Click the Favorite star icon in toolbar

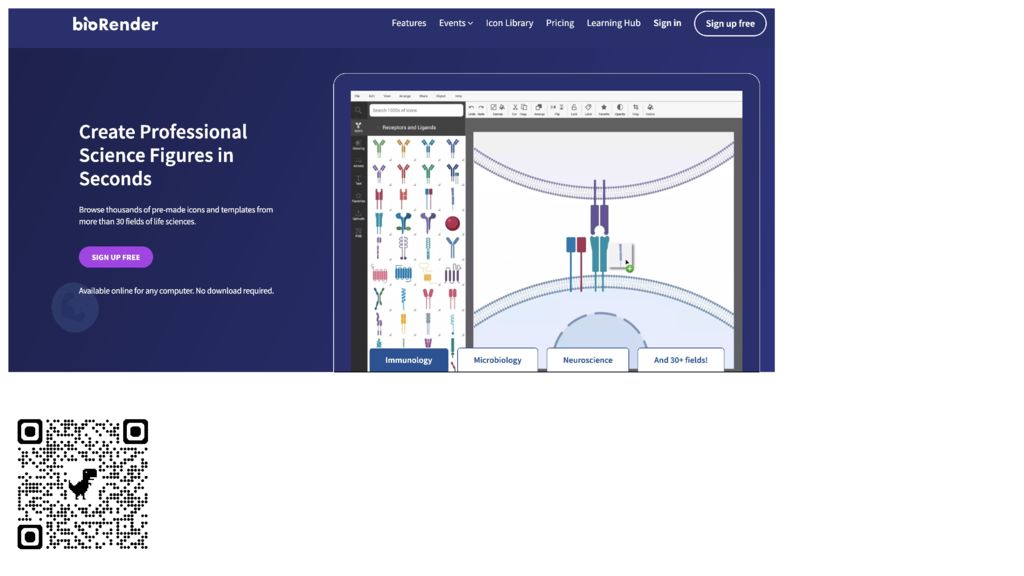[x=603, y=108]
